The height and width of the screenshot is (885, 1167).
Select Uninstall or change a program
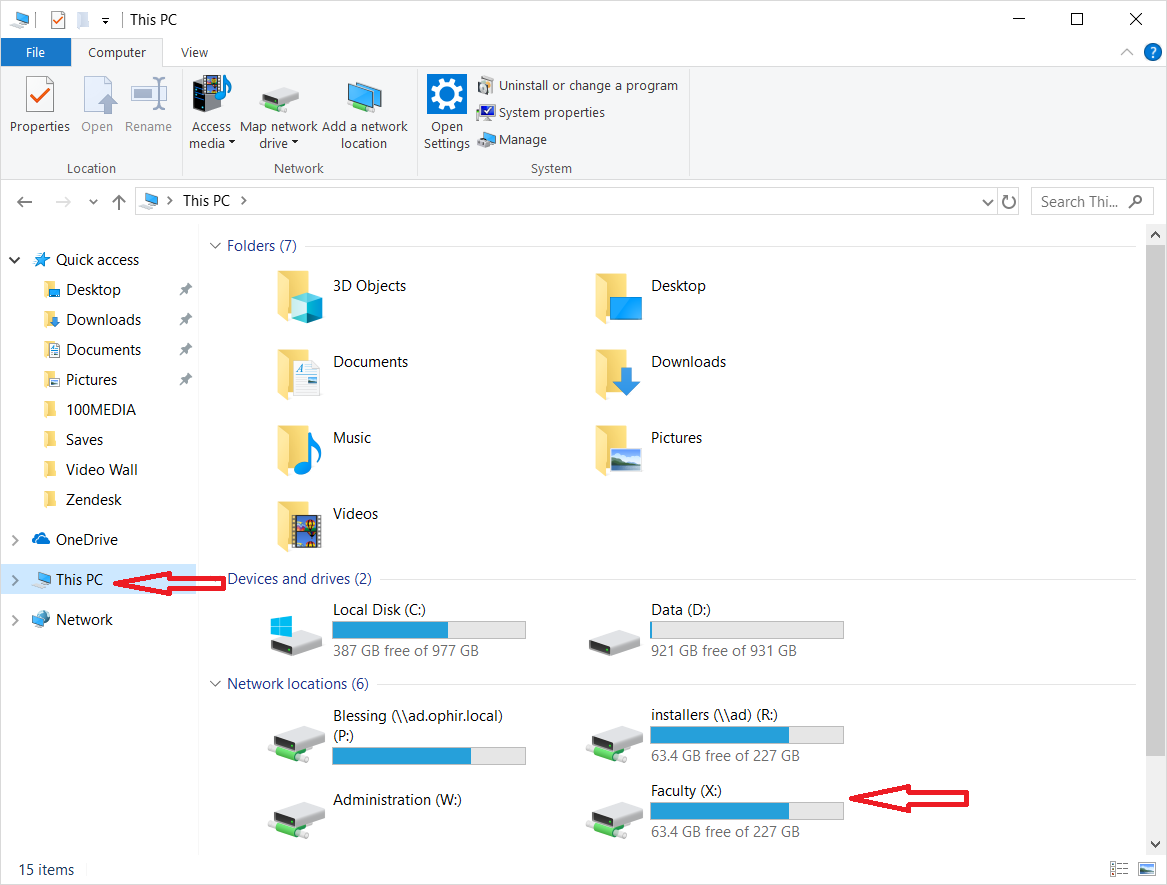click(x=578, y=86)
